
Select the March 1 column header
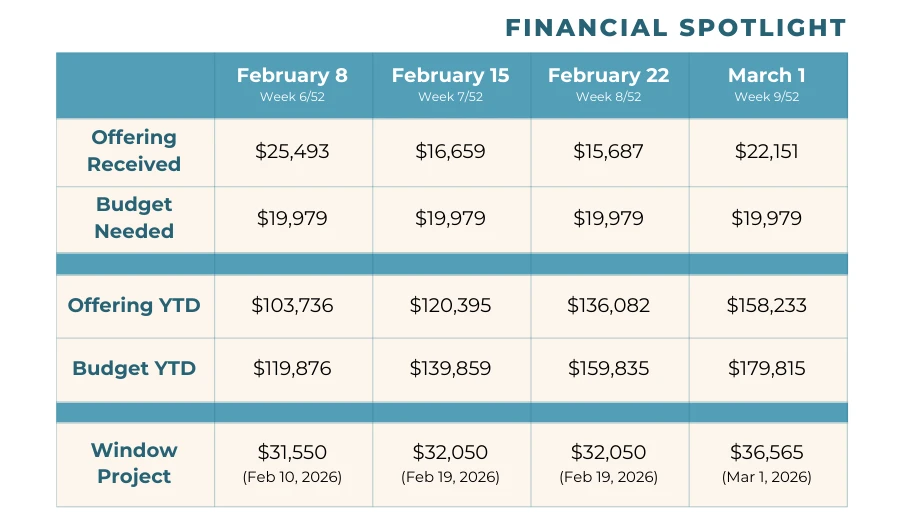tap(766, 83)
